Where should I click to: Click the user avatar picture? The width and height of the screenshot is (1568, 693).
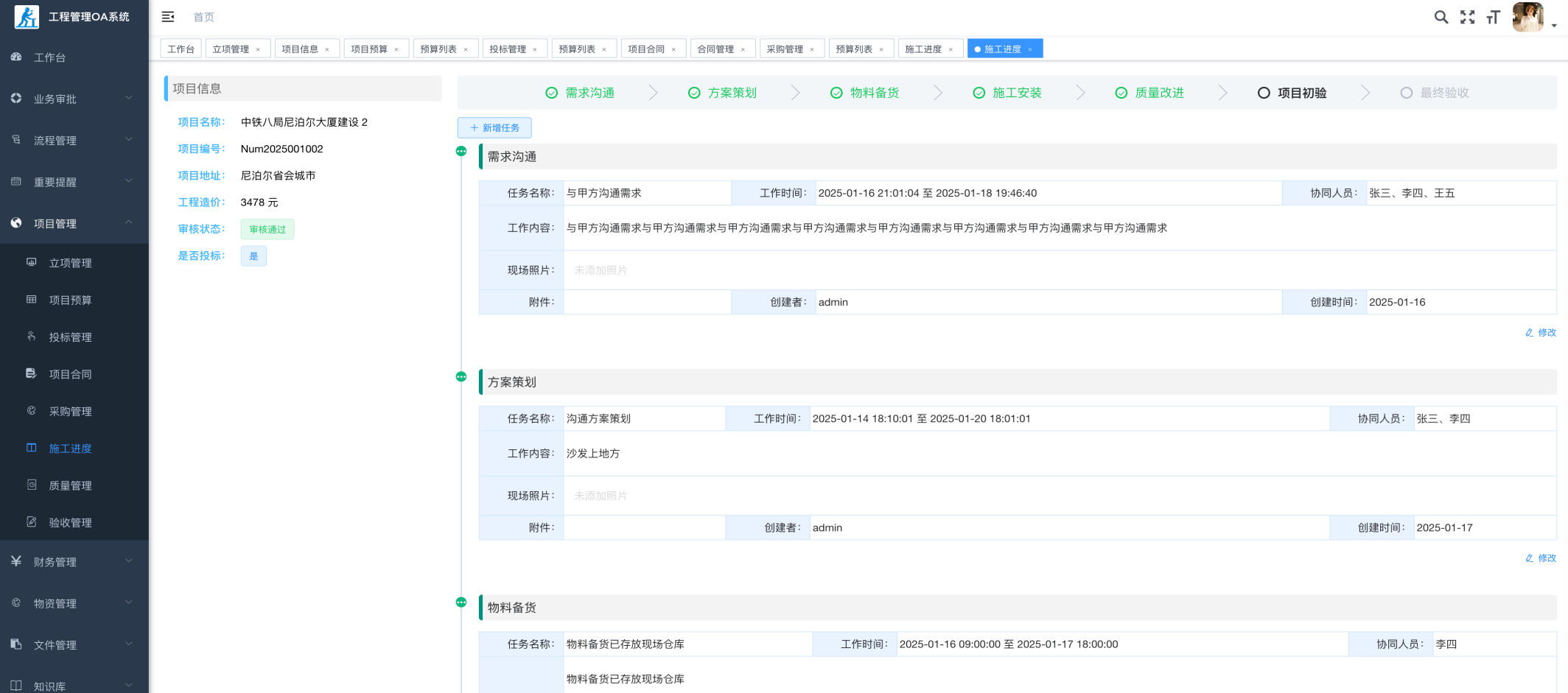click(x=1527, y=17)
